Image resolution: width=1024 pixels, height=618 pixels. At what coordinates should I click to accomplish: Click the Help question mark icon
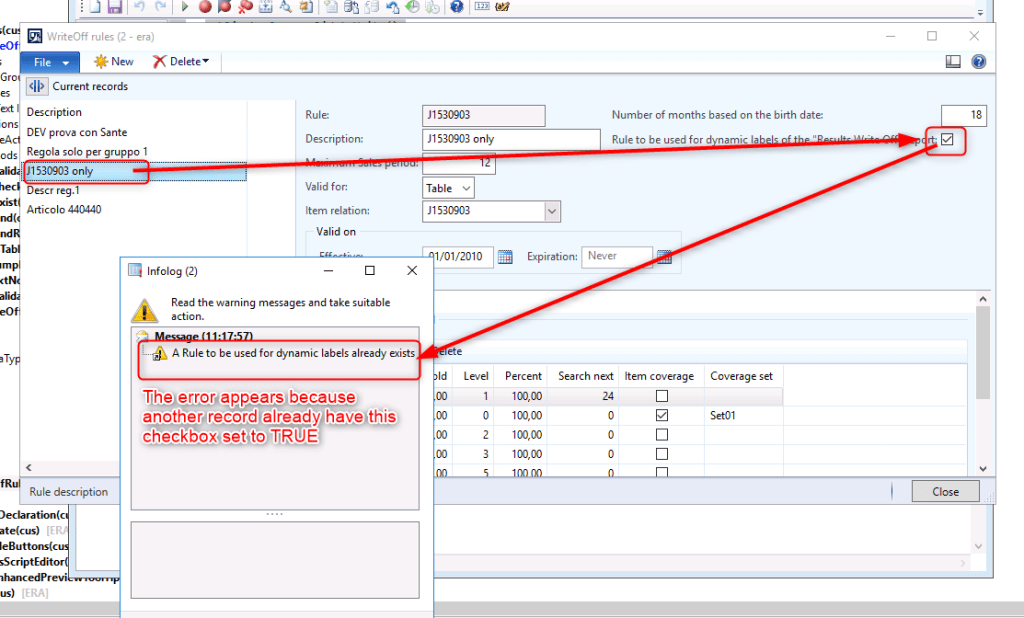978,62
